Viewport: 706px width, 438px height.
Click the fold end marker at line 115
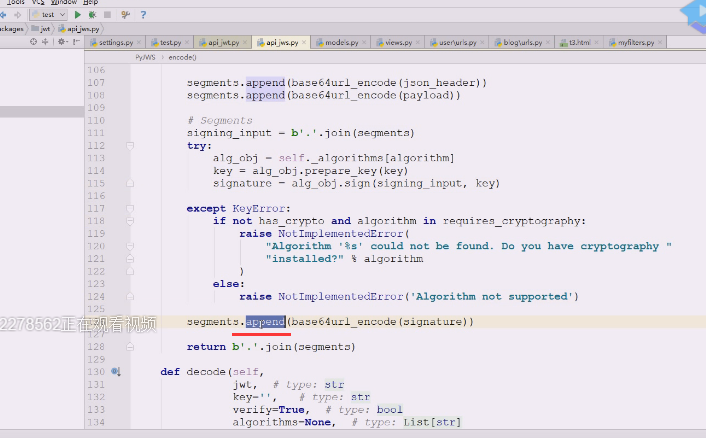coord(130,183)
